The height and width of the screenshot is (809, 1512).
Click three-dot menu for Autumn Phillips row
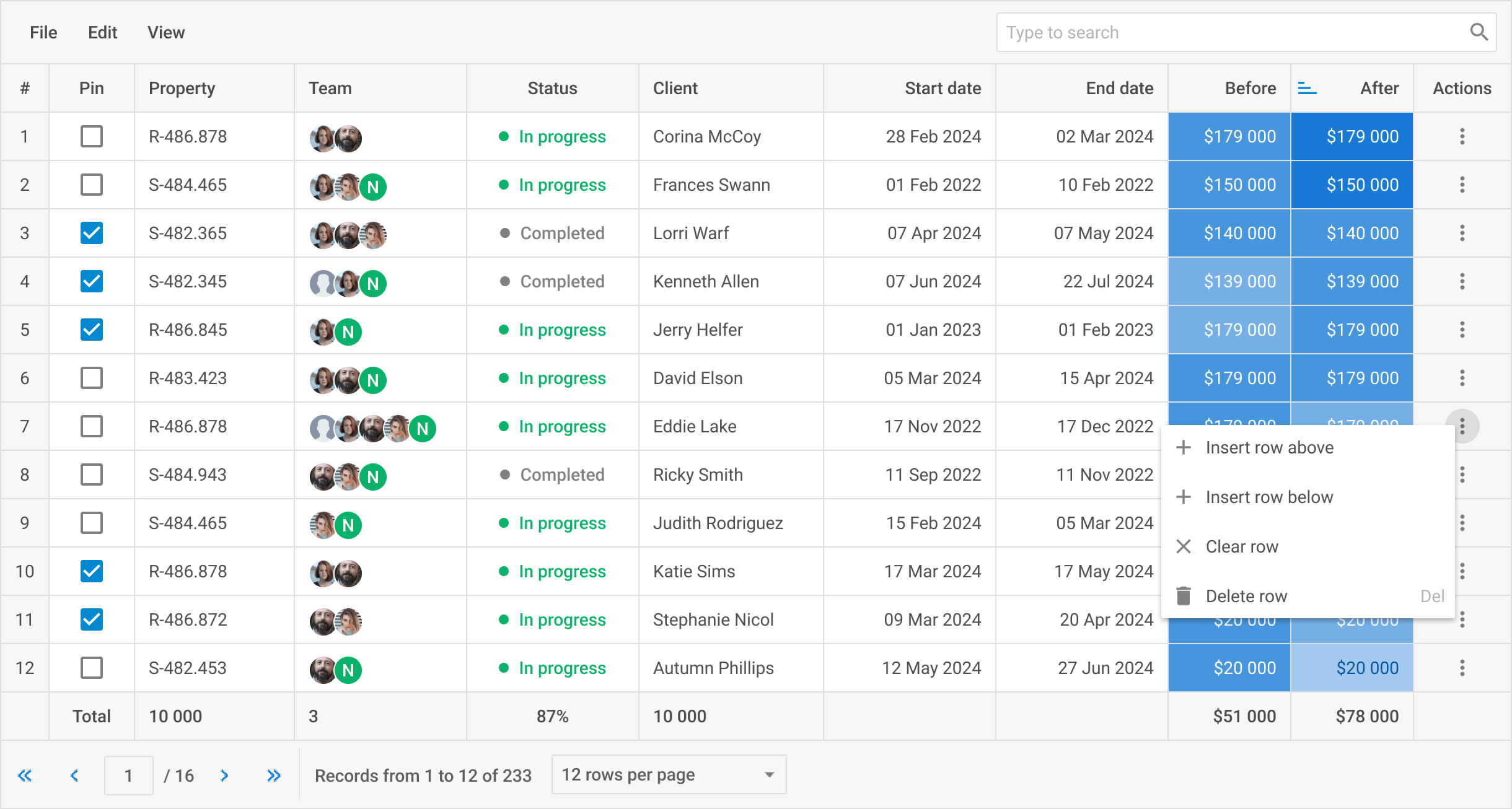[x=1462, y=668]
